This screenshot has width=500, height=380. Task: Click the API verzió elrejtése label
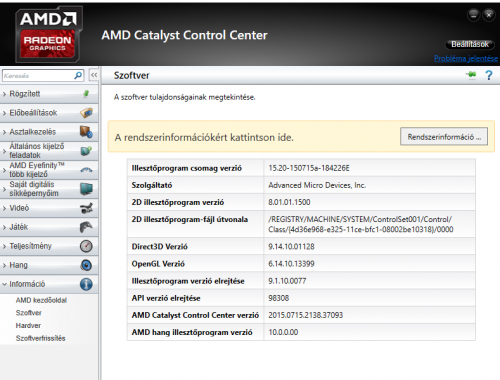(x=166, y=298)
